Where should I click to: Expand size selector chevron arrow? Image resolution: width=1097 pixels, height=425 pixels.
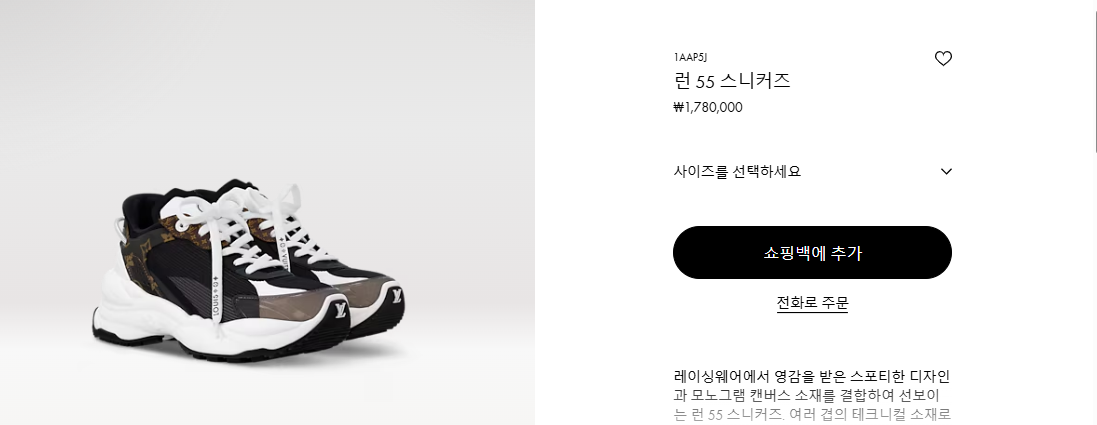[x=946, y=172]
